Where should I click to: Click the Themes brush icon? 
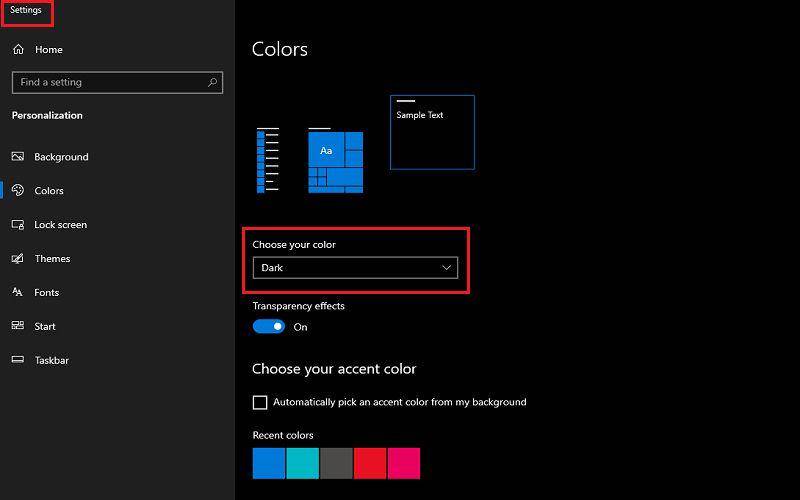click(18, 258)
